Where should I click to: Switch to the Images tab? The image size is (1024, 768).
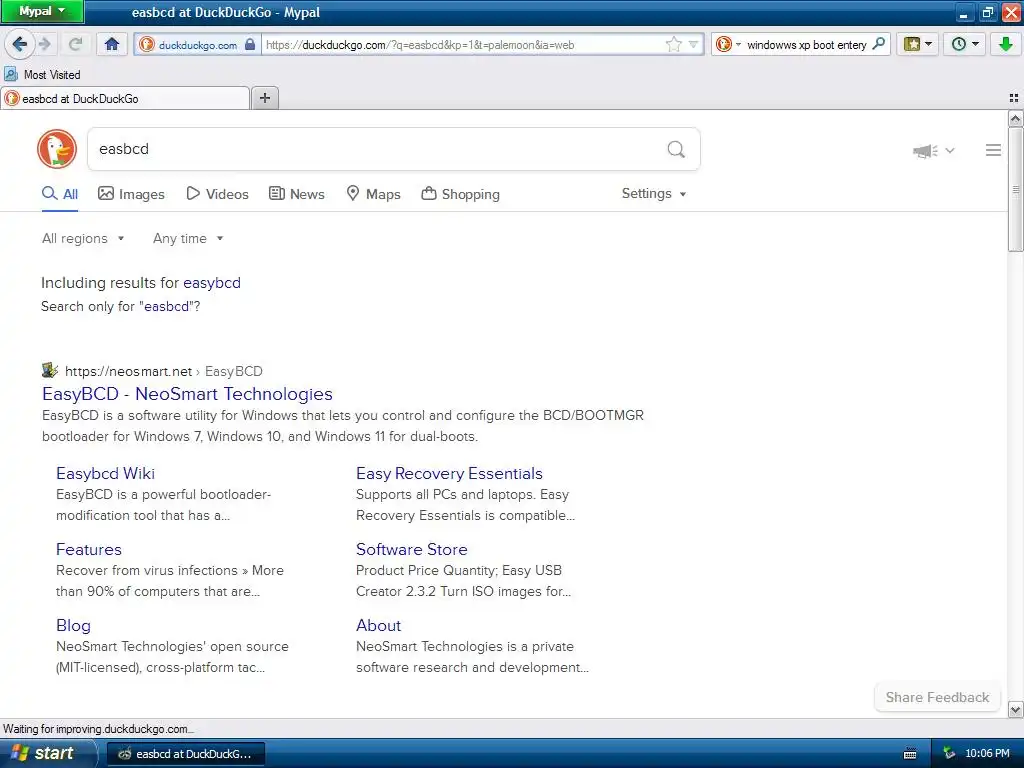[x=131, y=194]
